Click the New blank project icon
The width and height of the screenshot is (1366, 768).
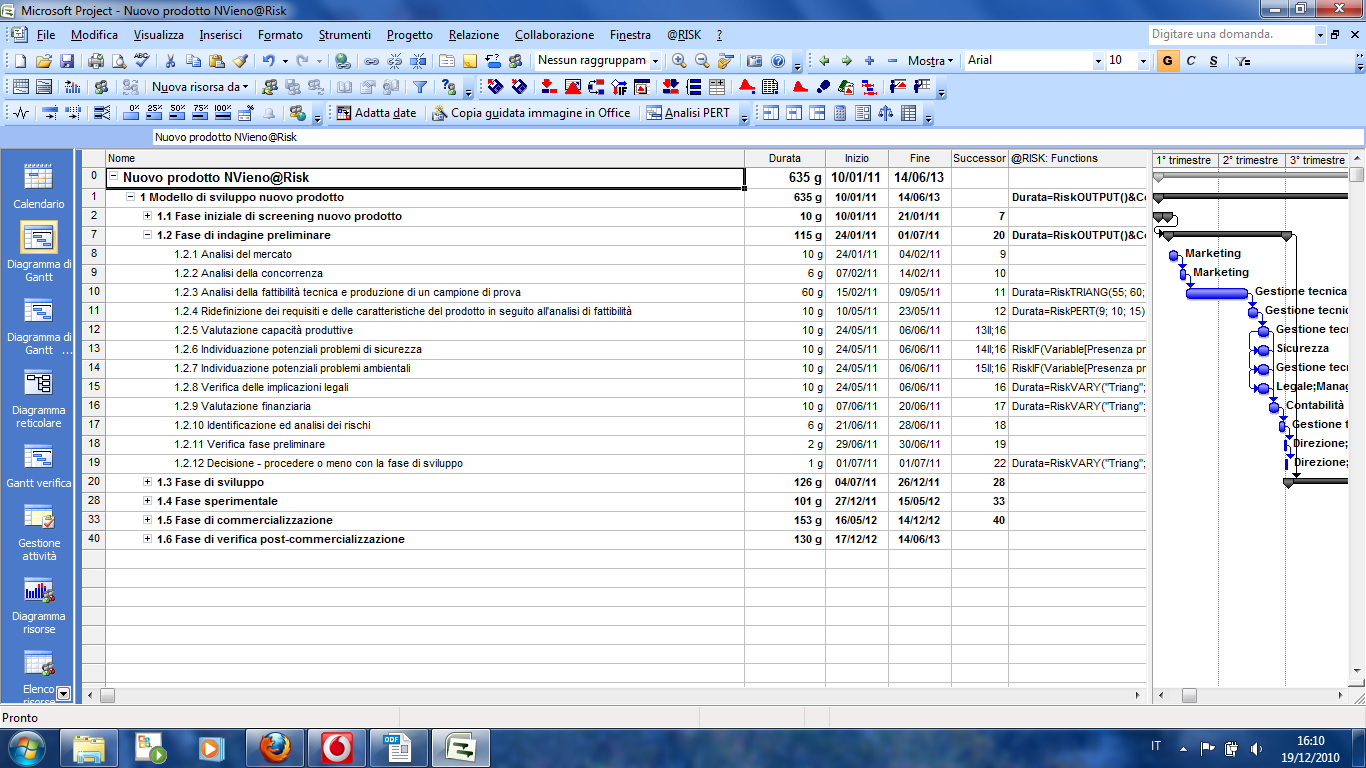tap(20, 61)
